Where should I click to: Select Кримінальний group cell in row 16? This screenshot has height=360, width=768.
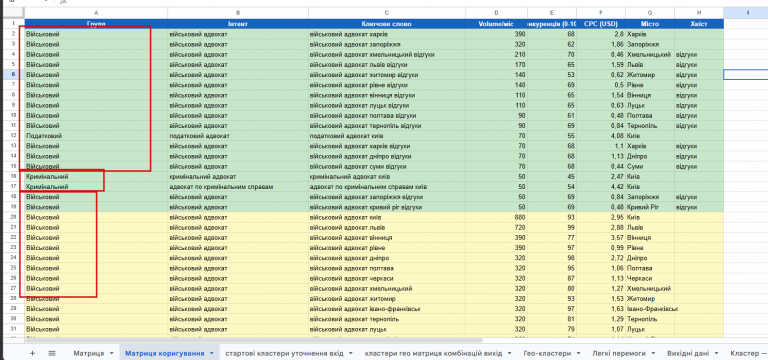click(96, 176)
